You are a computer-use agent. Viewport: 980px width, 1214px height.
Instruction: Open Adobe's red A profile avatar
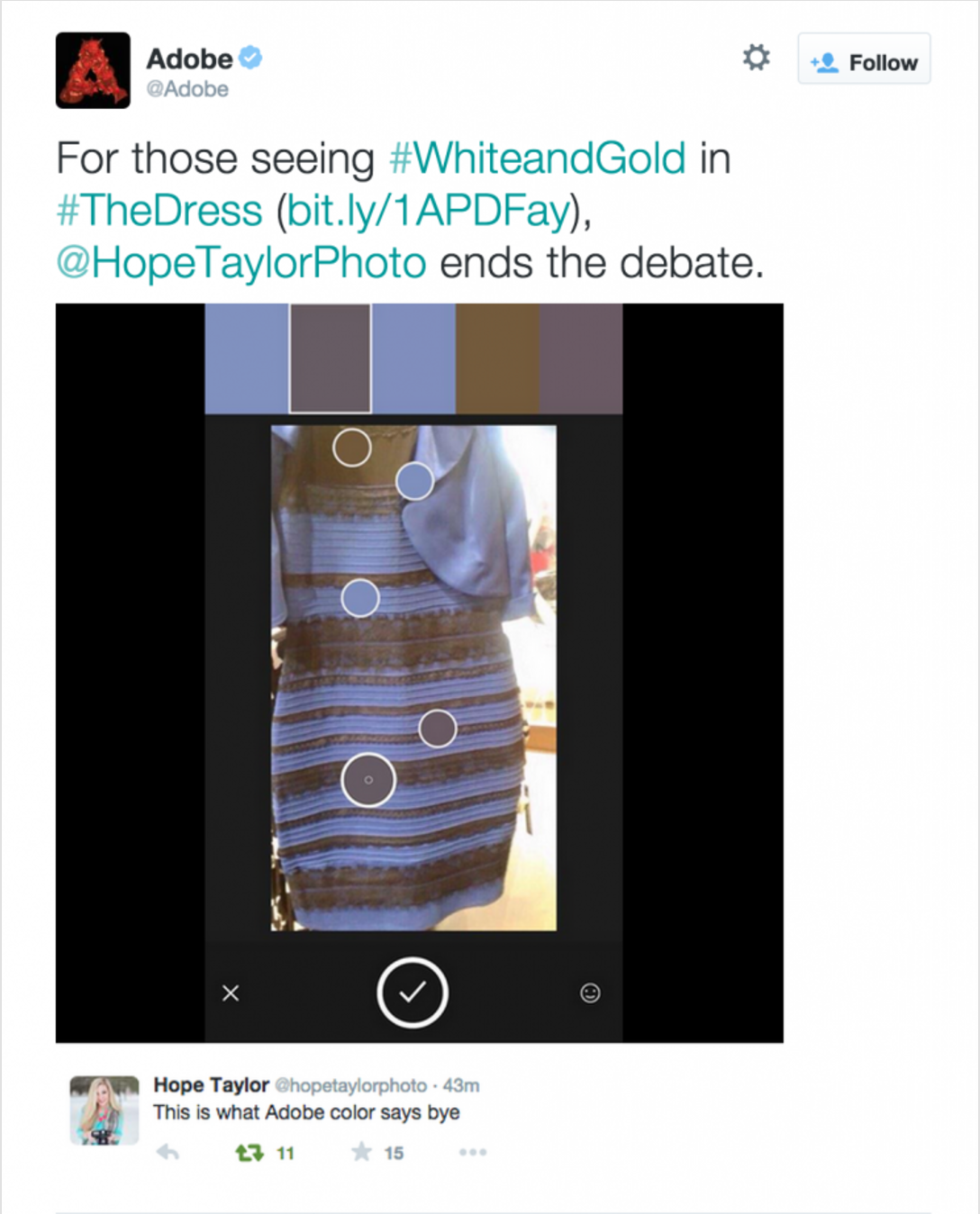[93, 70]
